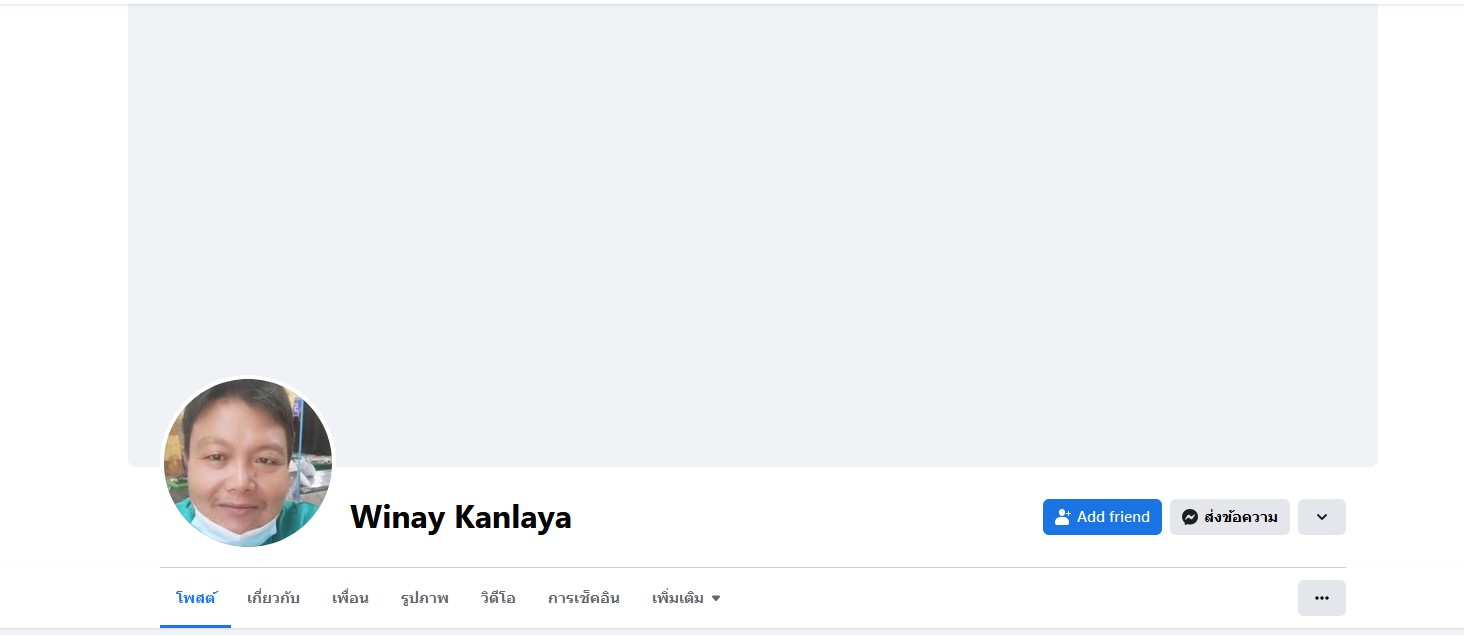Click the person-plus icon in Add friend
Image resolution: width=1464 pixels, height=635 pixels.
coord(1063,517)
